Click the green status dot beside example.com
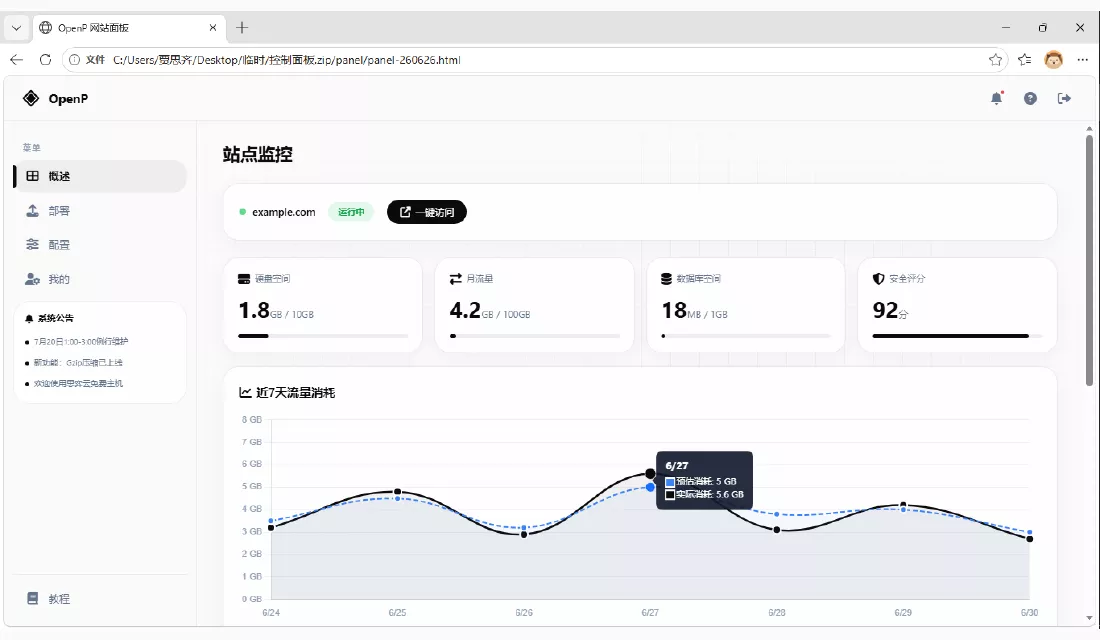The width and height of the screenshot is (1100, 640). (243, 212)
